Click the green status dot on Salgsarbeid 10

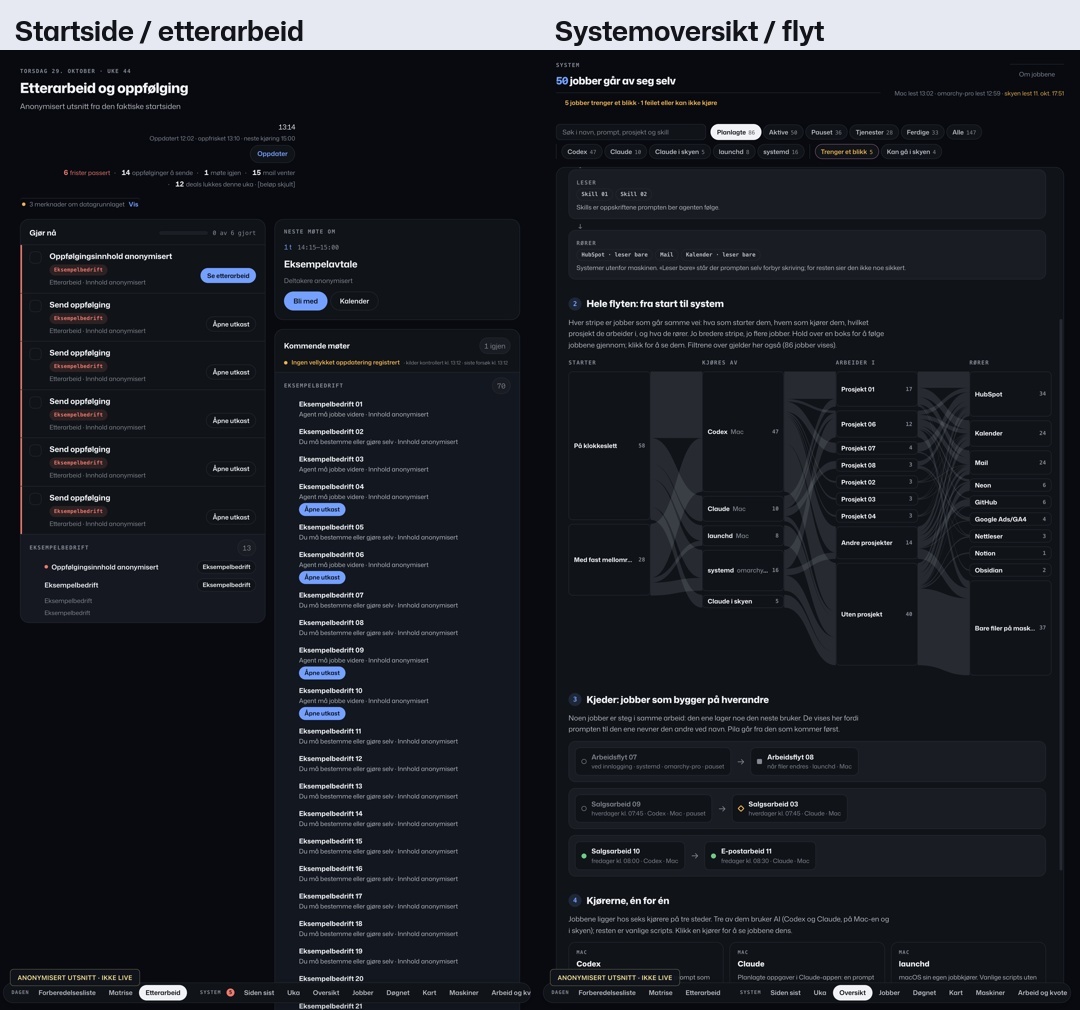584,856
